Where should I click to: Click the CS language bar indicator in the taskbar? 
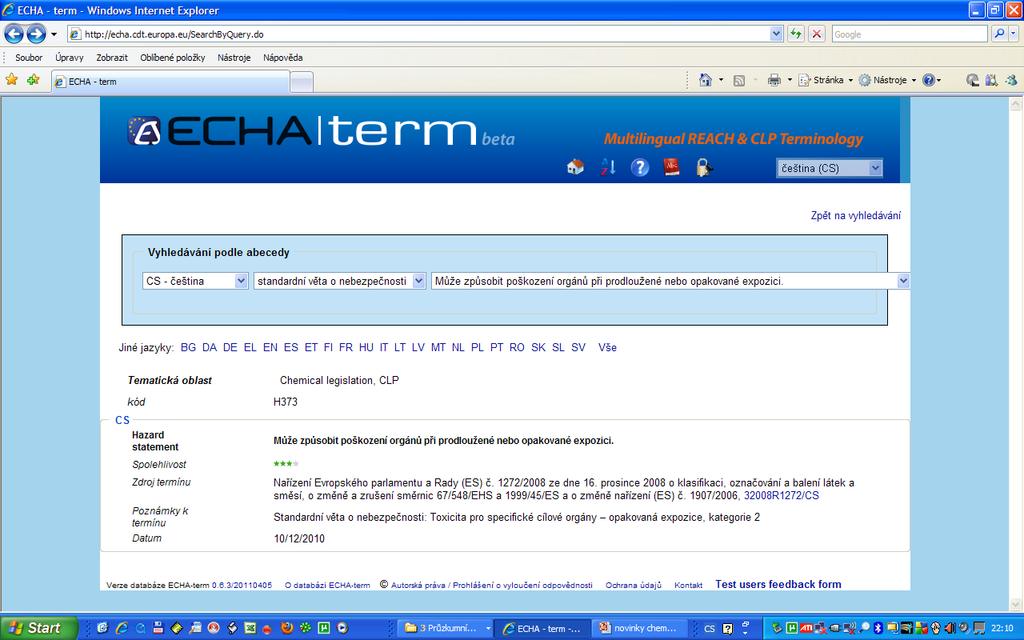tap(709, 629)
